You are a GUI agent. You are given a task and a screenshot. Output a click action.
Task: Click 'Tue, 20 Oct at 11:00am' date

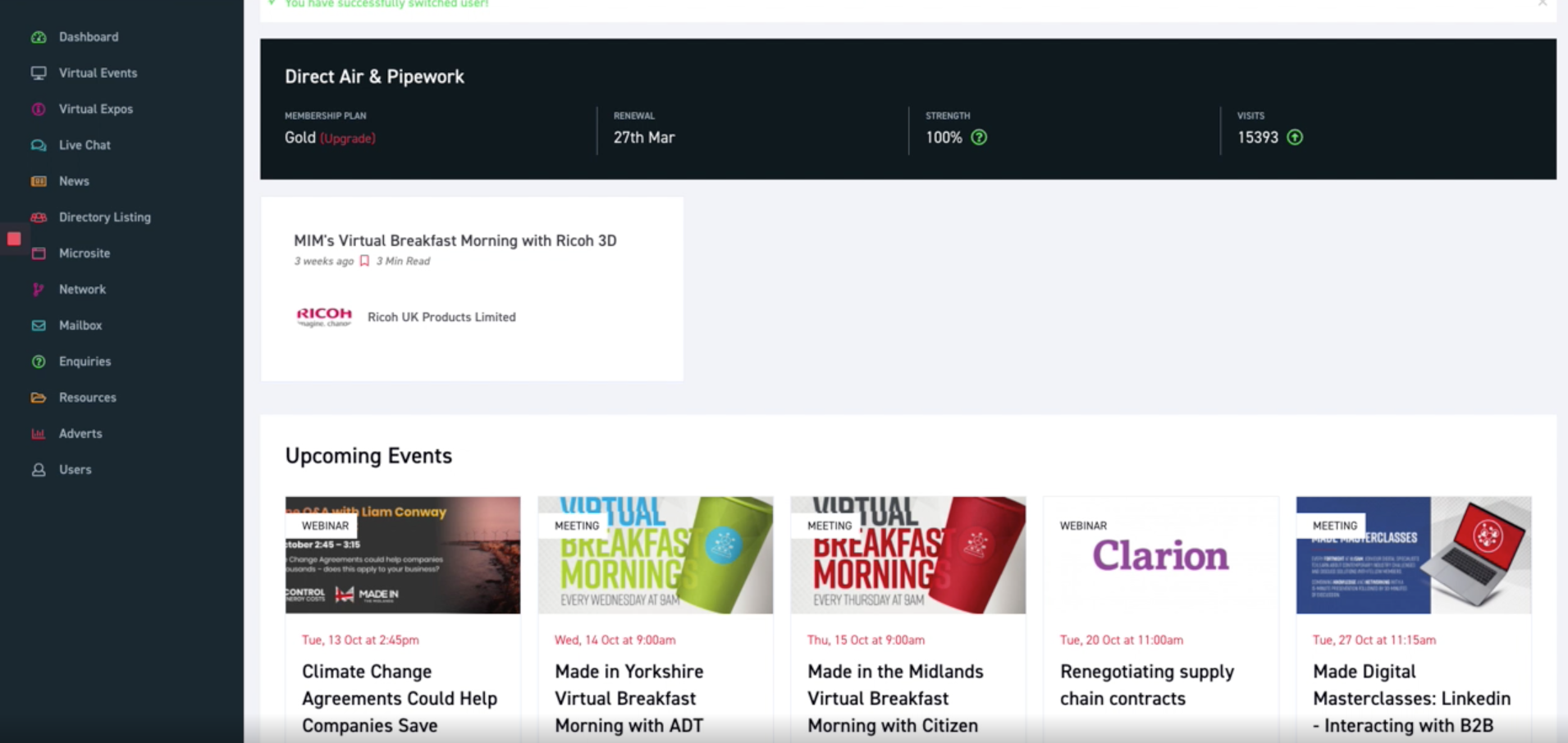[x=1122, y=640]
